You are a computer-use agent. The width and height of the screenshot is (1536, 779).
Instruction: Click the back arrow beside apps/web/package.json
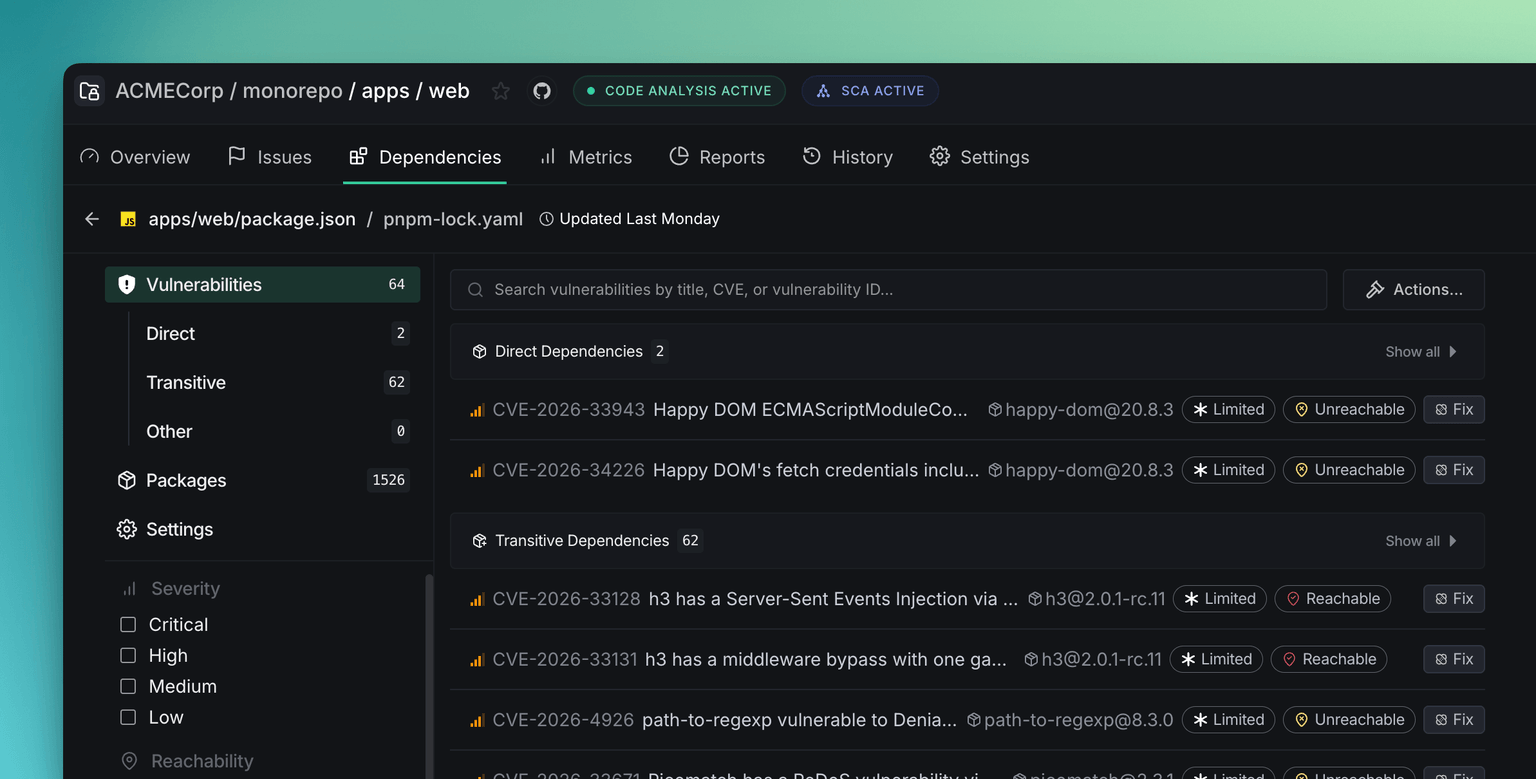tap(92, 219)
